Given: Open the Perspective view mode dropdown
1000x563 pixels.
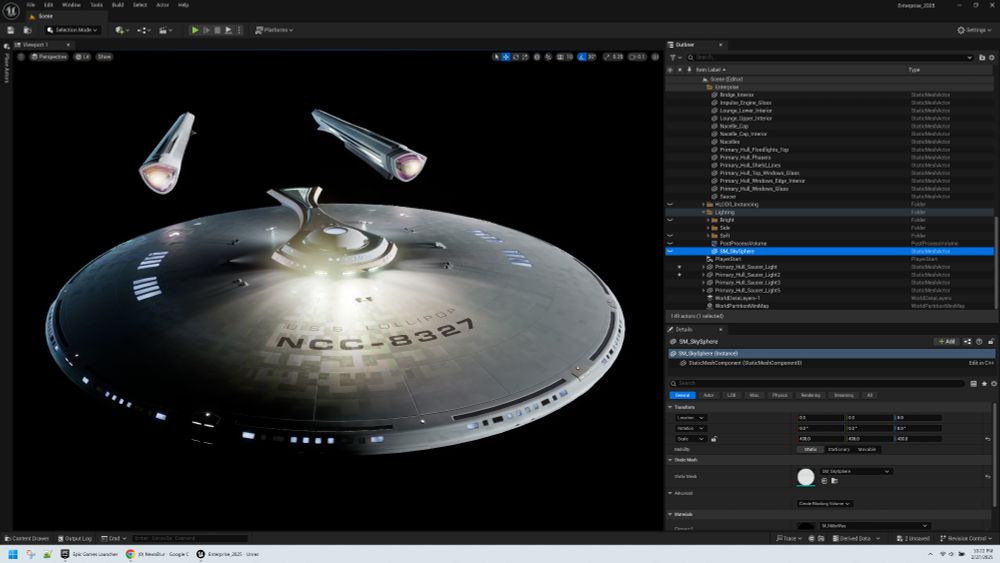Looking at the screenshot, I should [x=49, y=57].
